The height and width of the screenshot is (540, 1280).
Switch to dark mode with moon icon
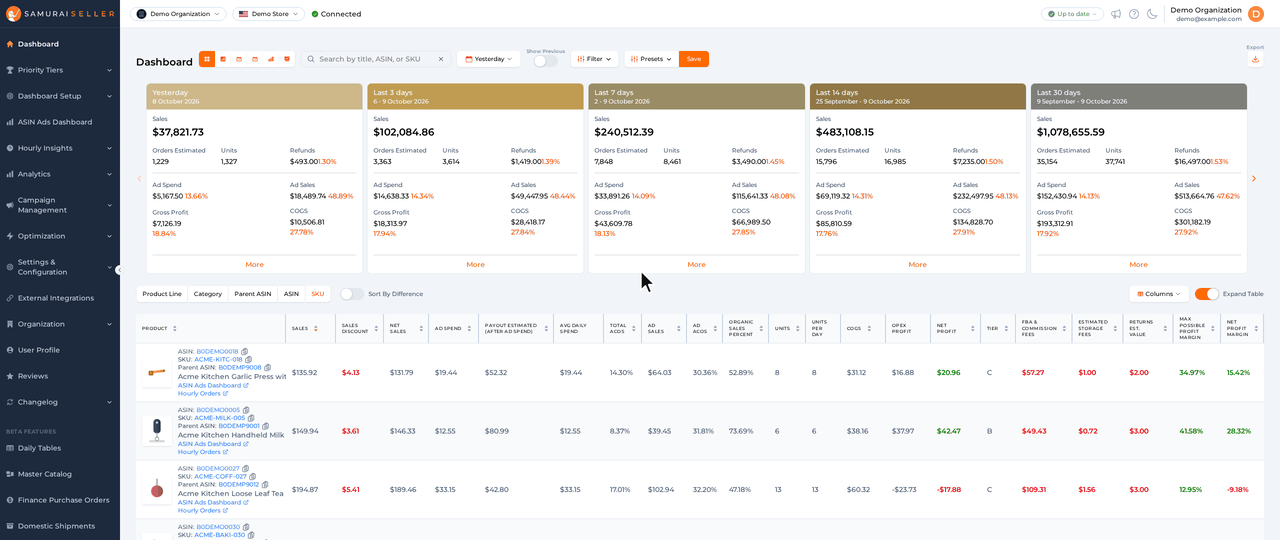(x=1152, y=14)
